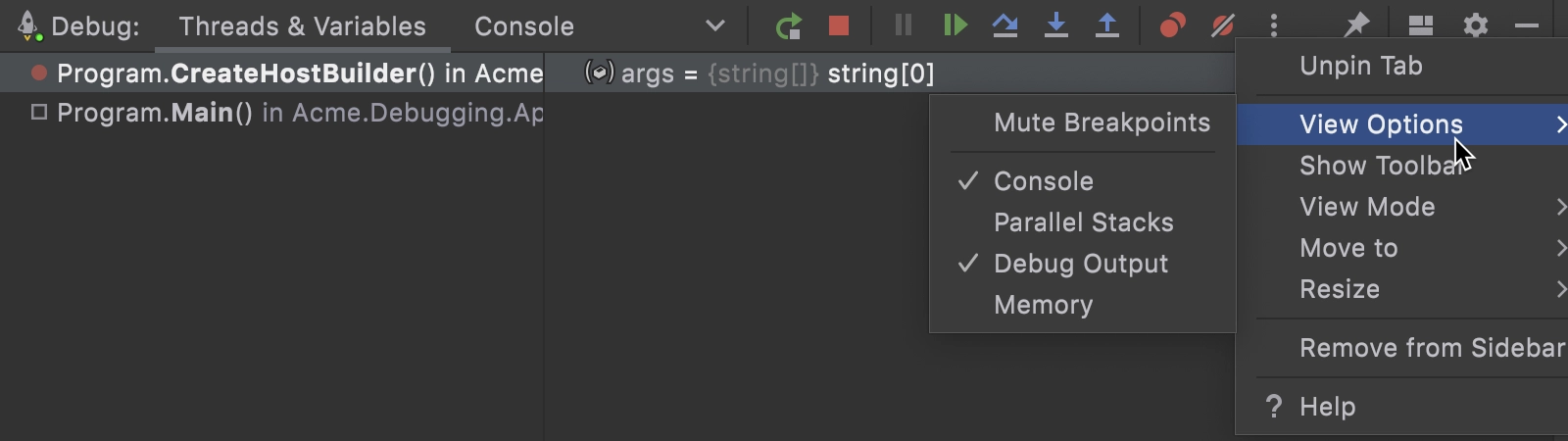Enable the Parallel Stacks view option

1082,222
